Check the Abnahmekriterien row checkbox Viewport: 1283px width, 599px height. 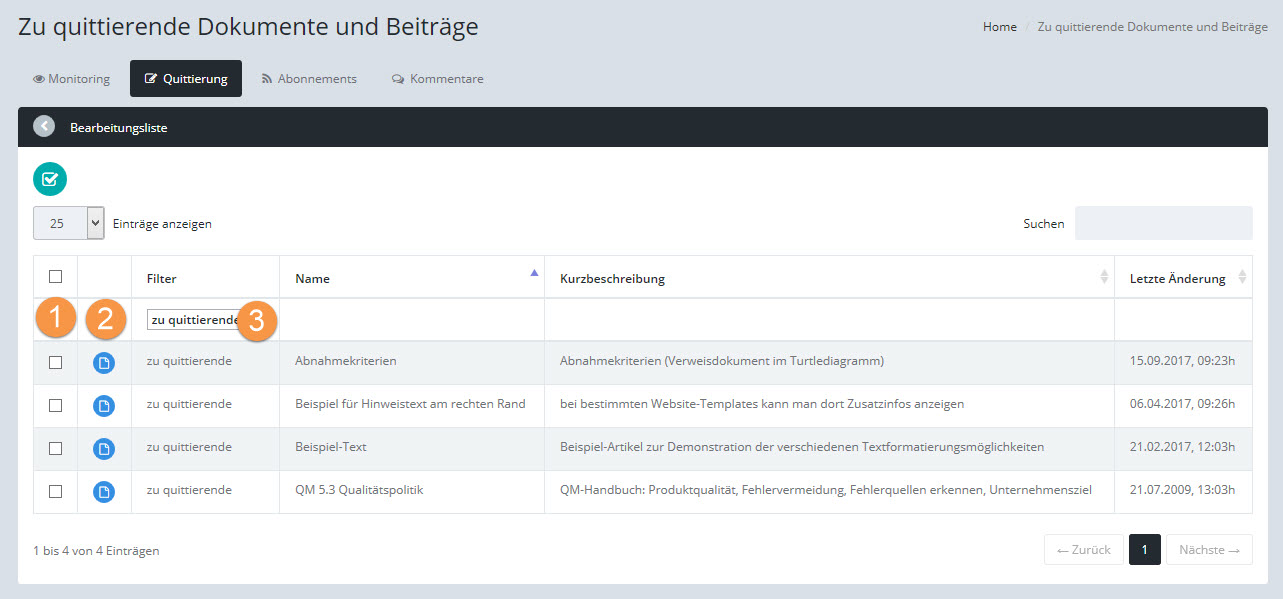[55, 362]
